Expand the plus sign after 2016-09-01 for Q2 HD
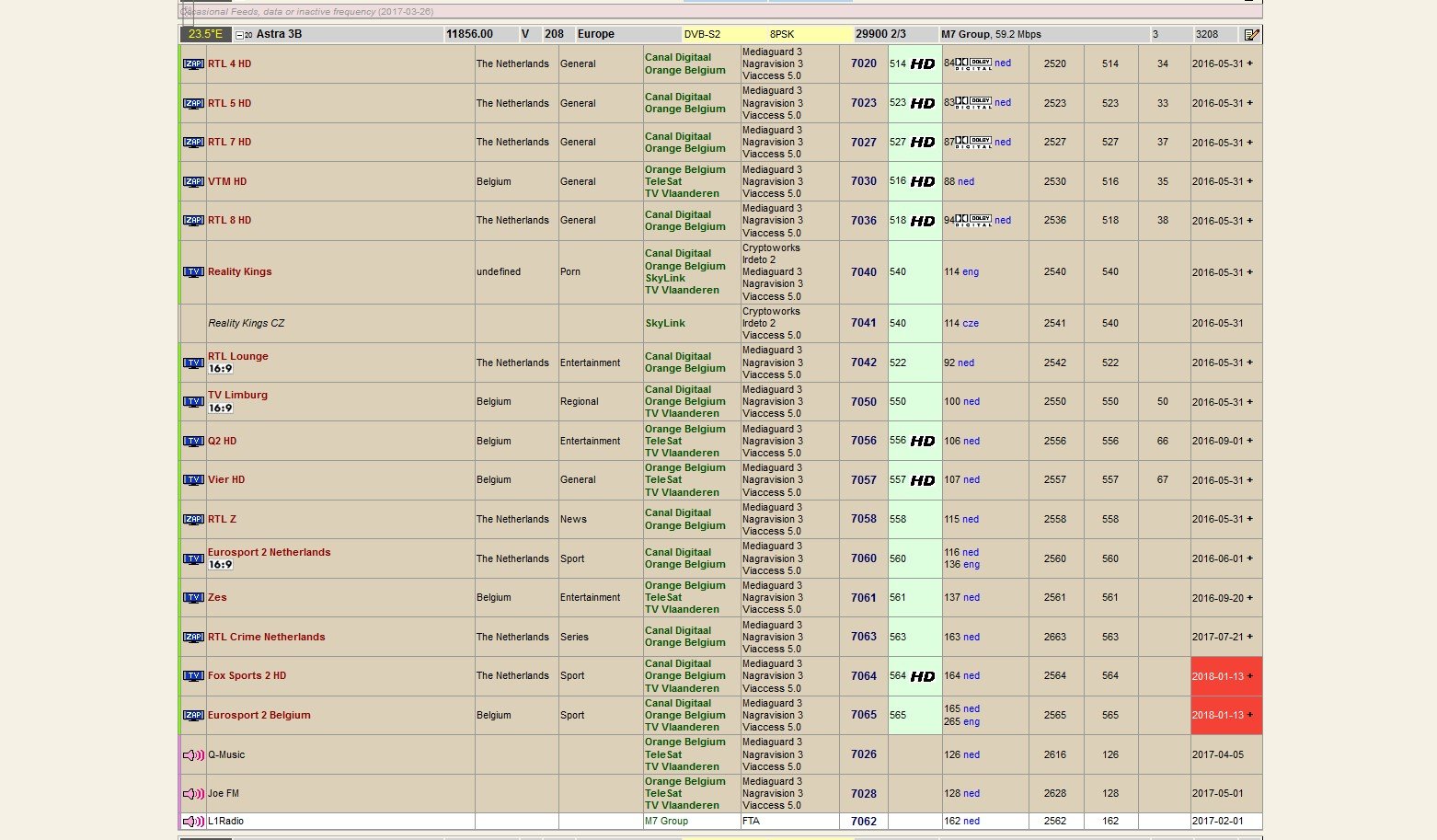1437x840 pixels. (x=1249, y=442)
